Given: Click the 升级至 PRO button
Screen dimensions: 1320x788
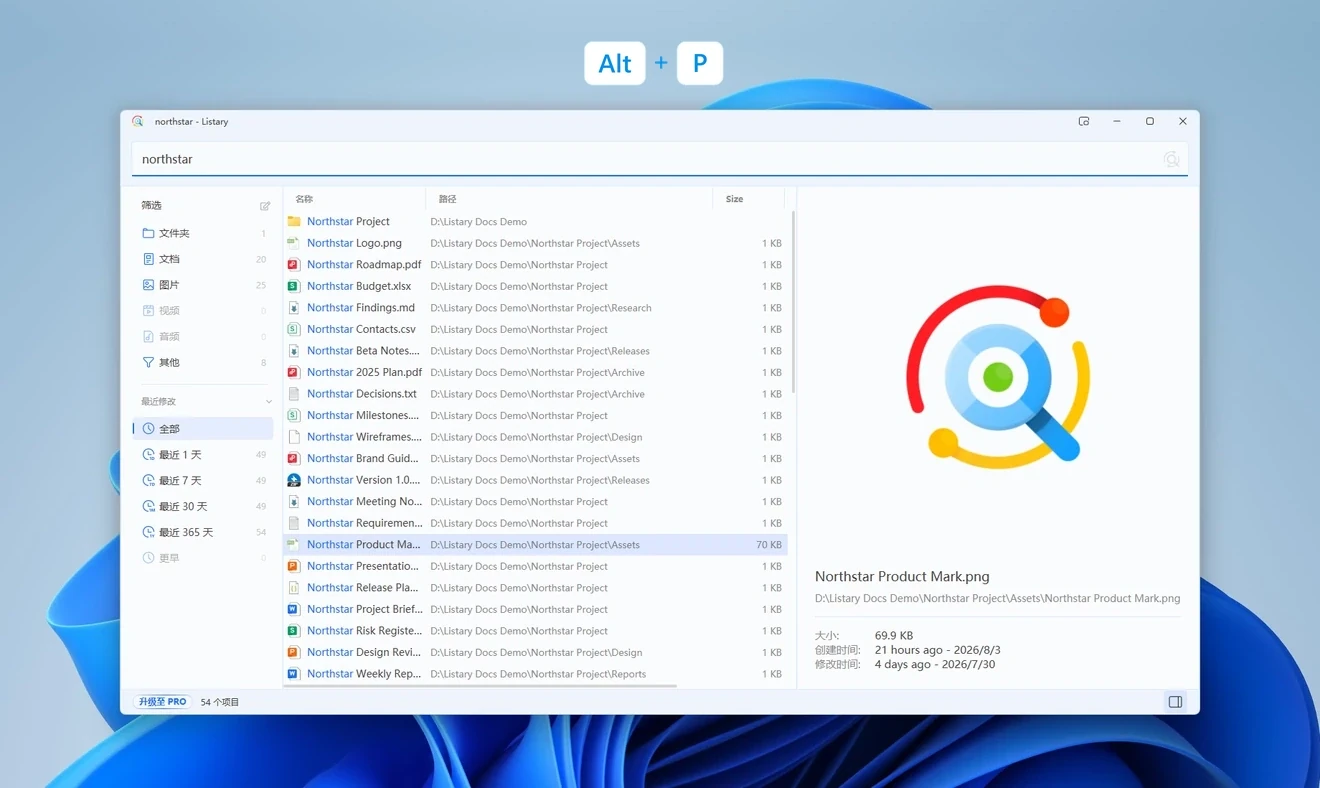Looking at the screenshot, I should tap(162, 702).
